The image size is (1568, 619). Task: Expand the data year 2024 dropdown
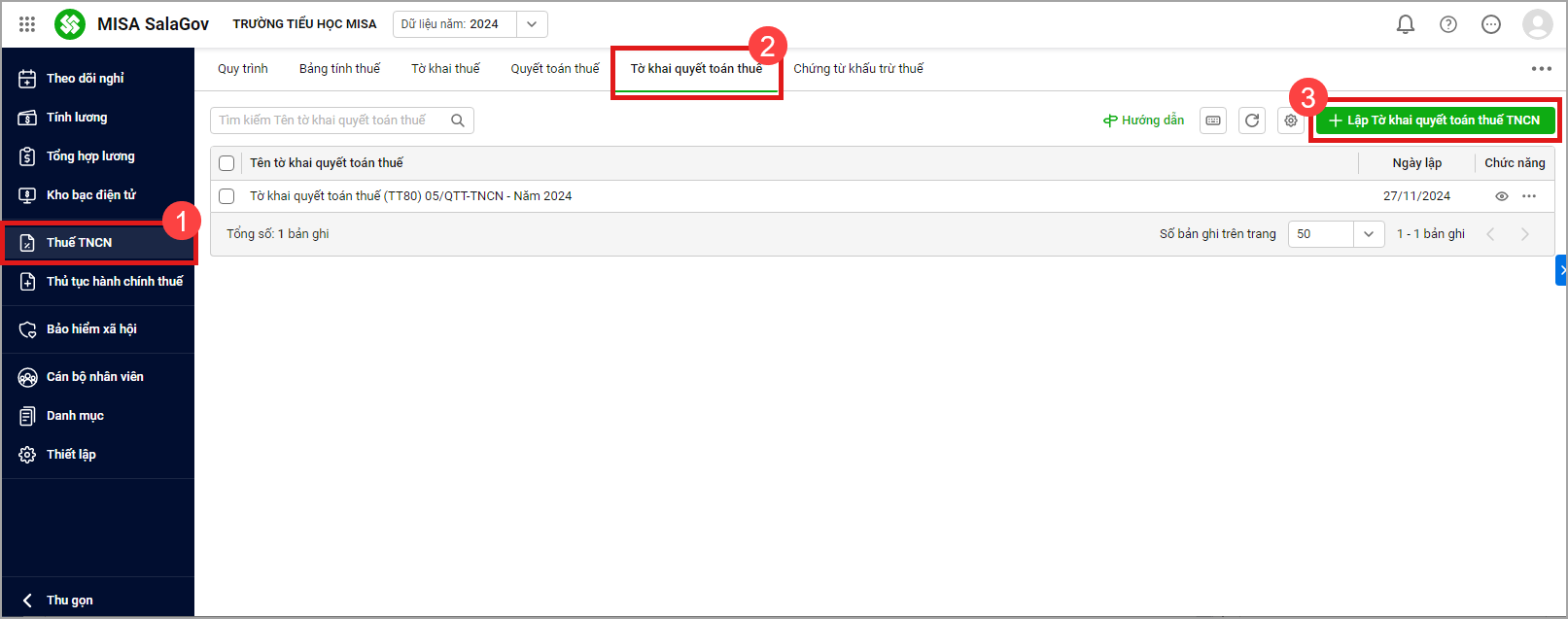[532, 24]
